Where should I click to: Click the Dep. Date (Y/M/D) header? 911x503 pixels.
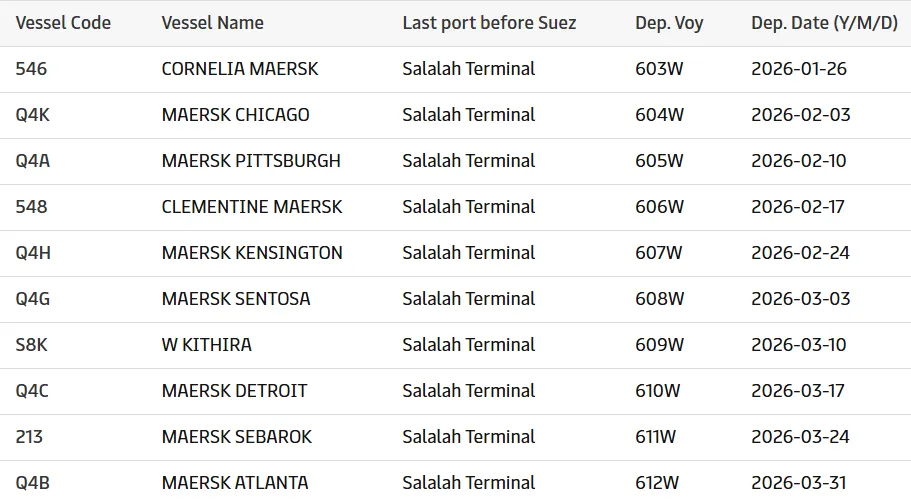pos(824,22)
